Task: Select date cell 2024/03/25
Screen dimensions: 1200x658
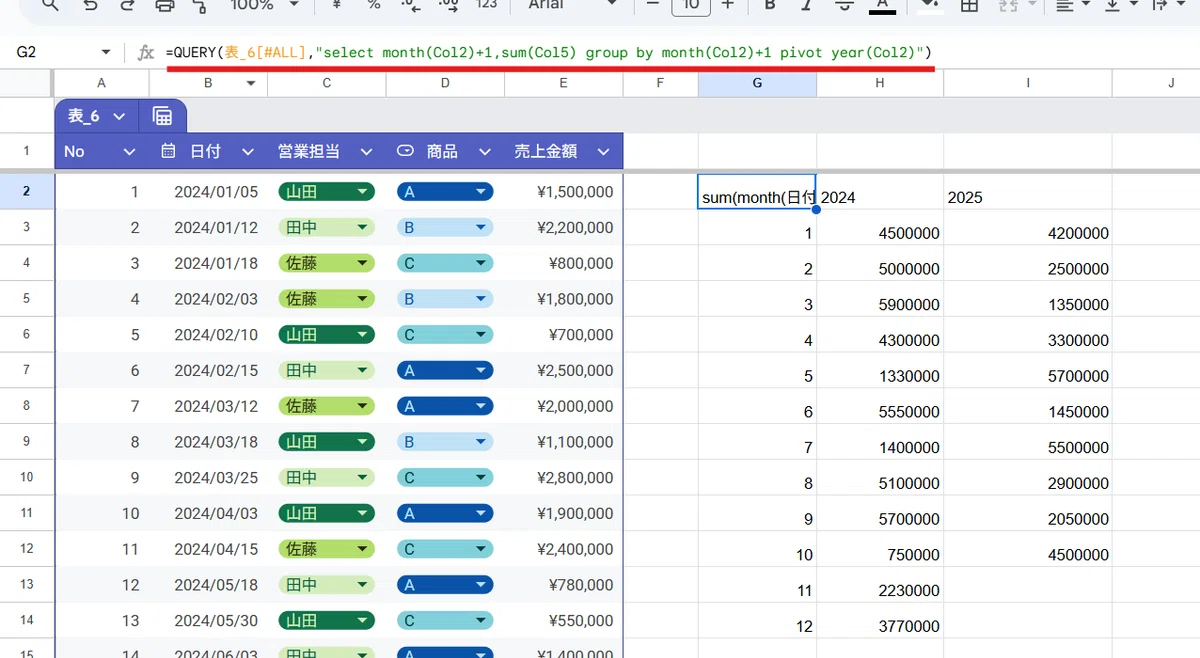Action: tap(208, 477)
